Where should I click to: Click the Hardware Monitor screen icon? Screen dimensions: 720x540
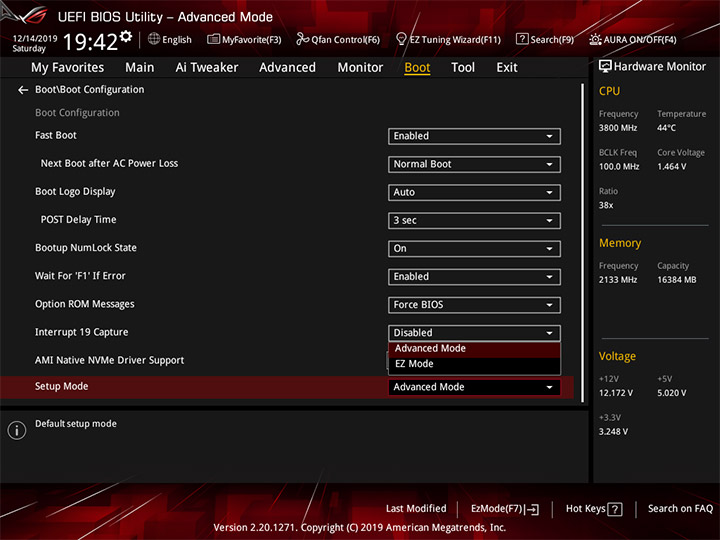point(605,67)
